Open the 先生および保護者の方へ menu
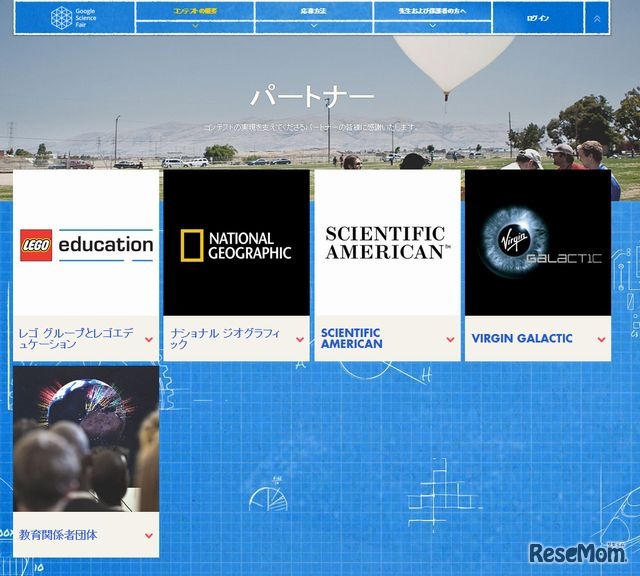Image resolution: width=640 pixels, height=576 pixels. [432, 11]
